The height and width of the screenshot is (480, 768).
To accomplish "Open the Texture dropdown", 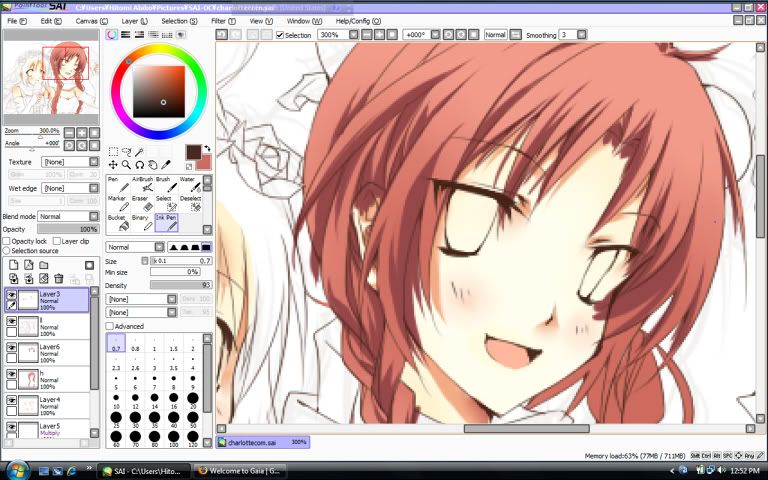I will point(70,162).
